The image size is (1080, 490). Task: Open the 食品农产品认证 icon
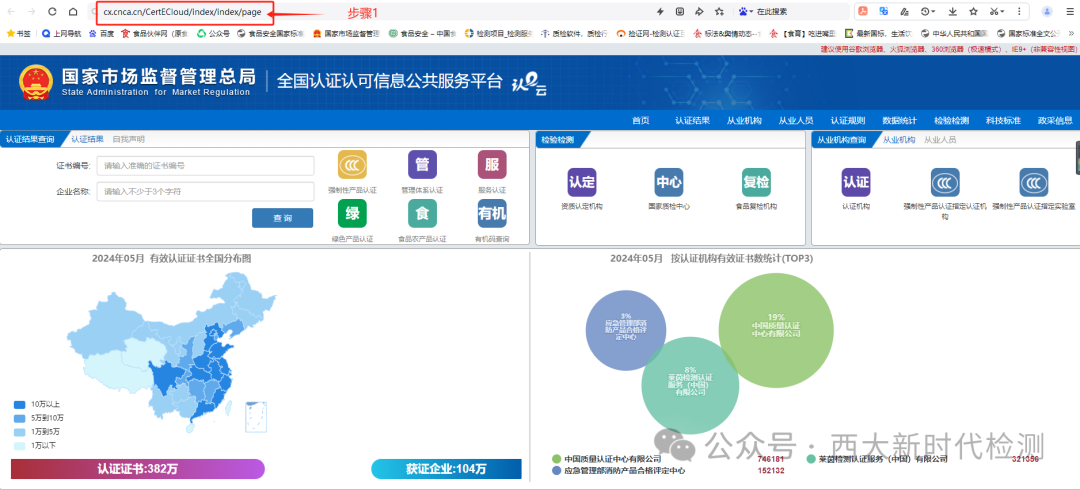pos(422,214)
